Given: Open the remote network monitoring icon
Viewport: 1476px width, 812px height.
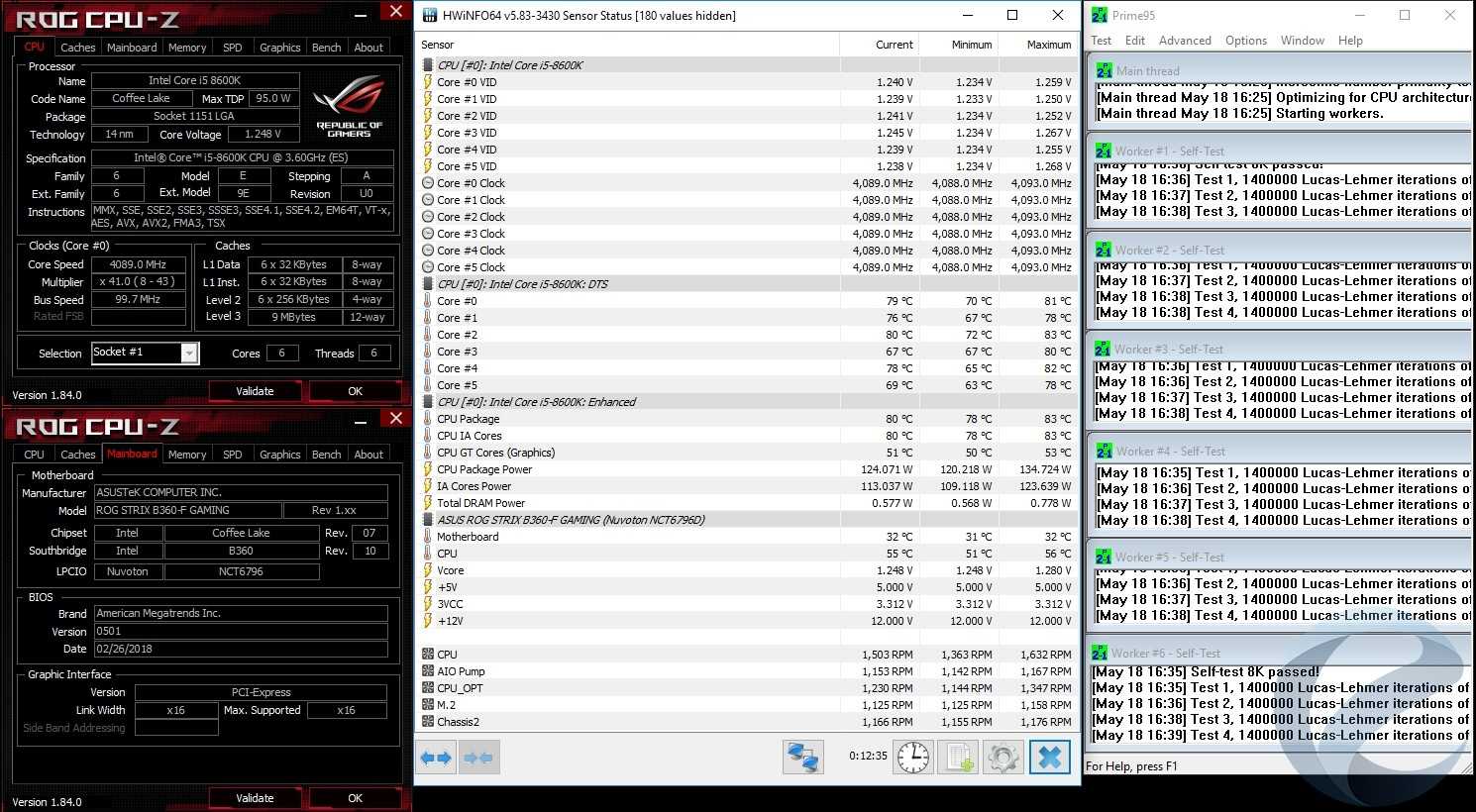Looking at the screenshot, I should tap(802, 758).
